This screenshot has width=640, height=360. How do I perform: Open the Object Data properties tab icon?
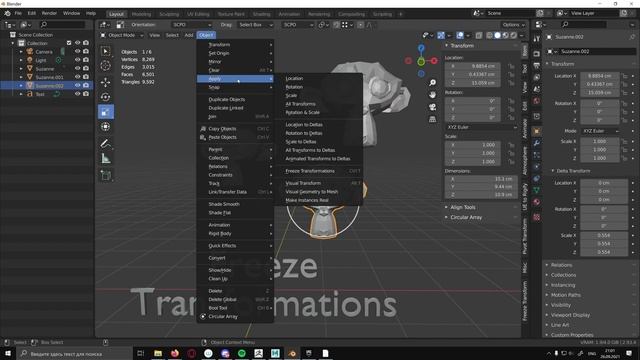coord(537,190)
